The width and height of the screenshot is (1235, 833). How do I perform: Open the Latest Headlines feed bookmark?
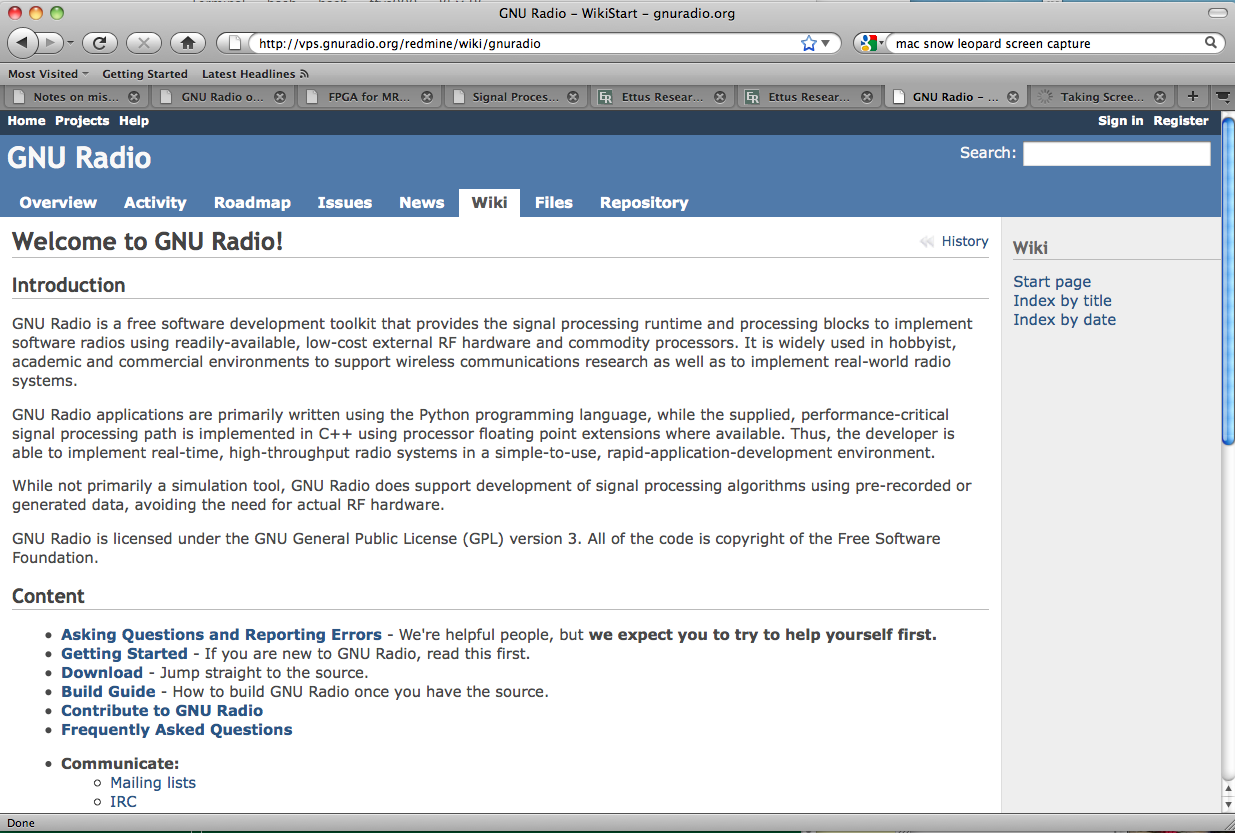pyautogui.click(x=255, y=74)
